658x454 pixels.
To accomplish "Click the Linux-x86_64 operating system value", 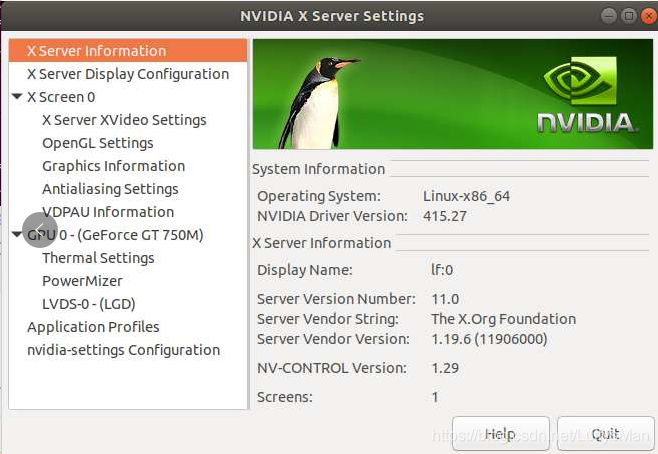I will click(x=467, y=196).
